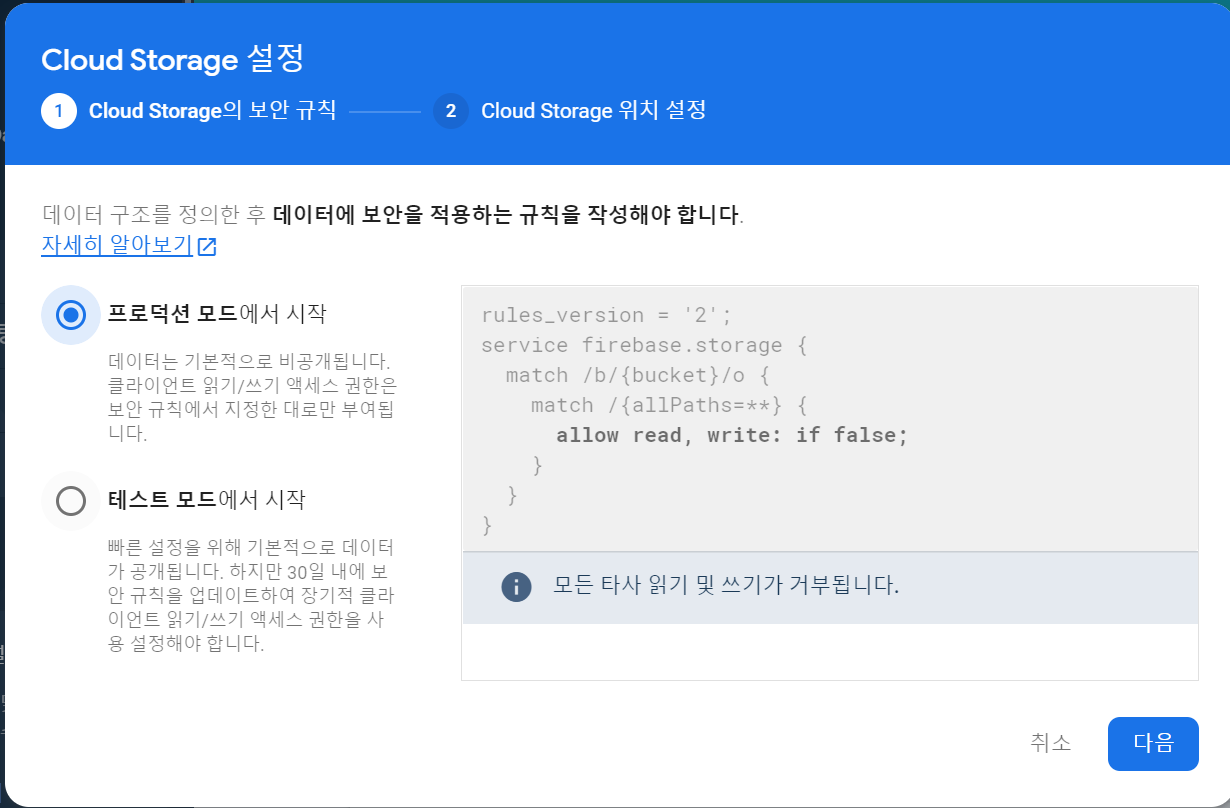Click the 다음 button

pyautogui.click(x=1153, y=743)
